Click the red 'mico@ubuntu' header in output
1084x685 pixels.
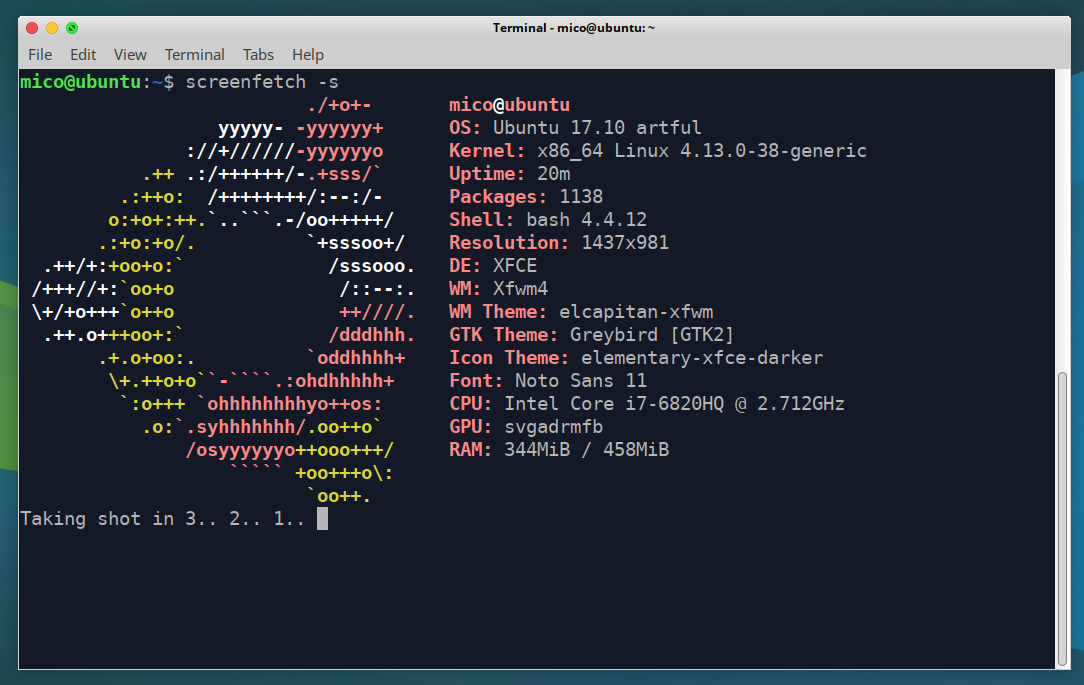click(x=510, y=105)
